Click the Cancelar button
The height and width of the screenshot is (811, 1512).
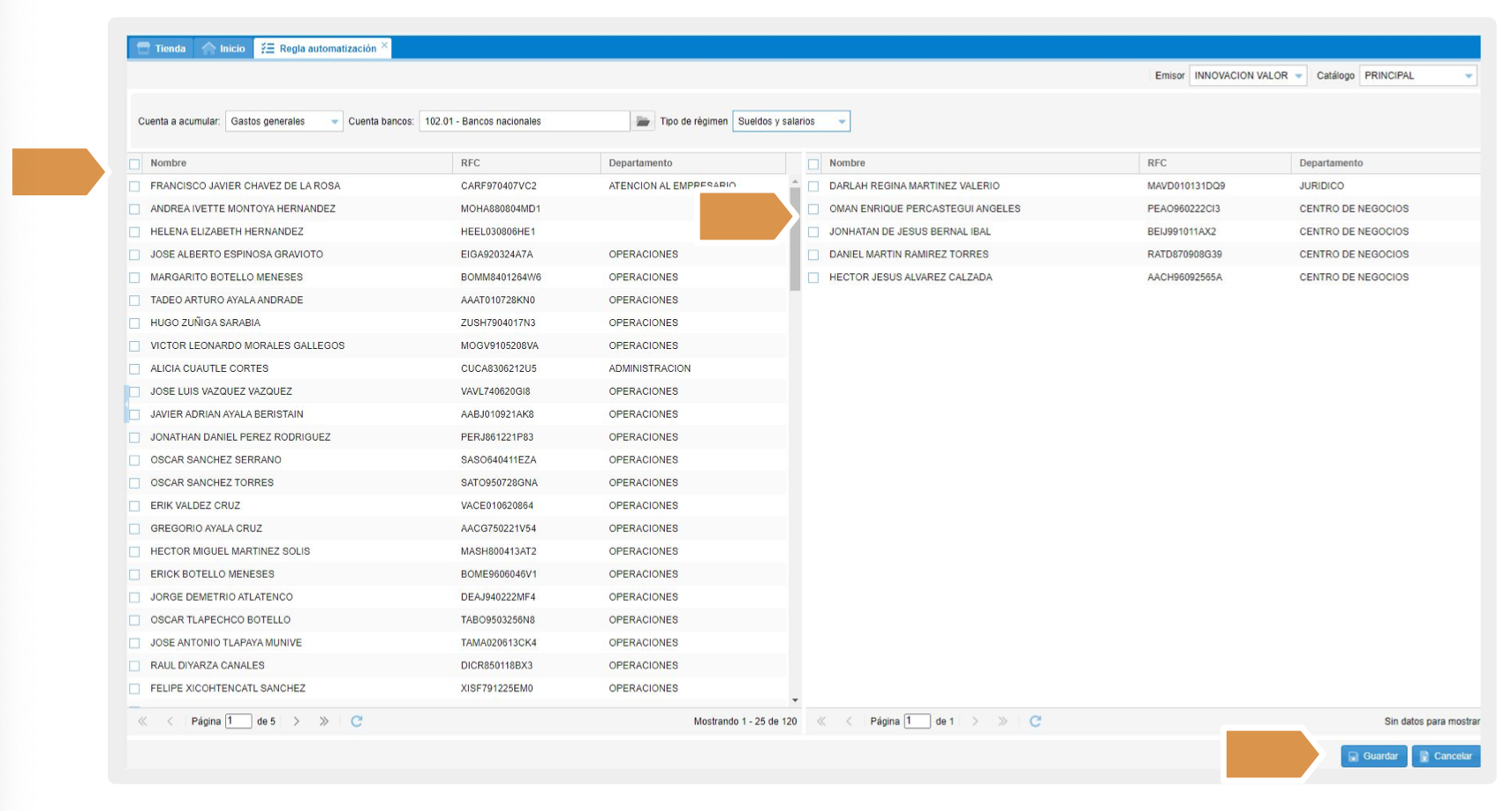(x=1445, y=756)
